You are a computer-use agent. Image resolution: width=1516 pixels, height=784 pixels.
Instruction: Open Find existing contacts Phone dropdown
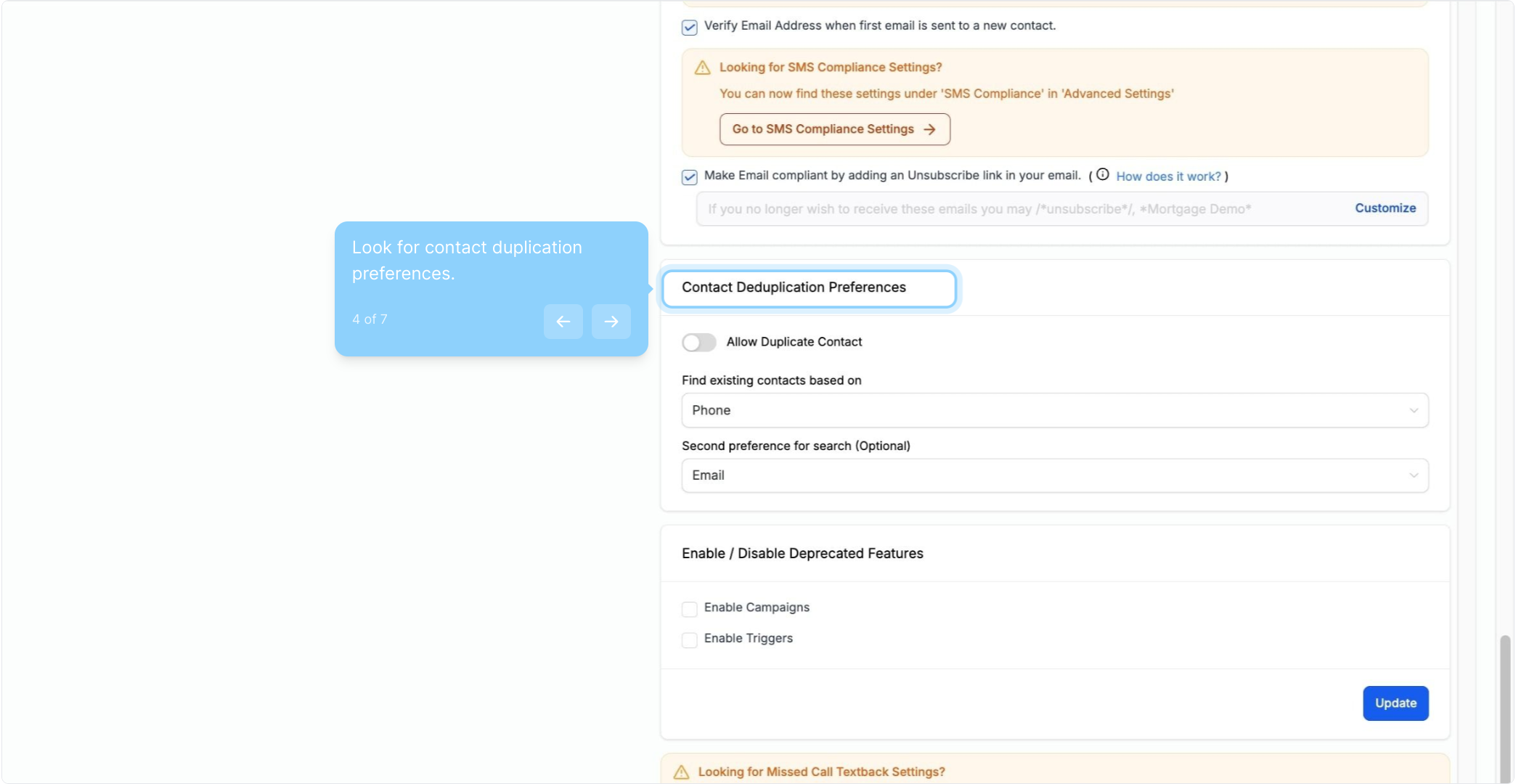click(1046, 410)
